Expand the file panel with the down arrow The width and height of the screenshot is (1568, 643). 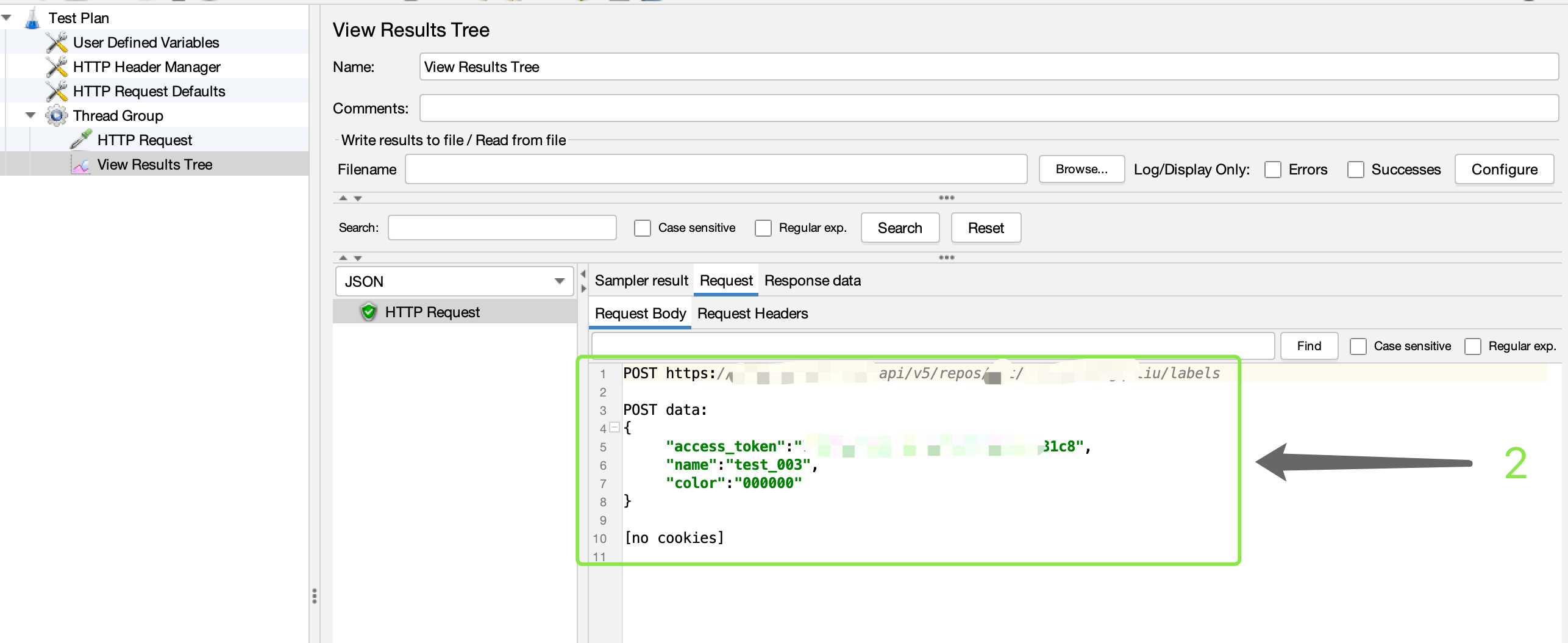pyautogui.click(x=358, y=198)
